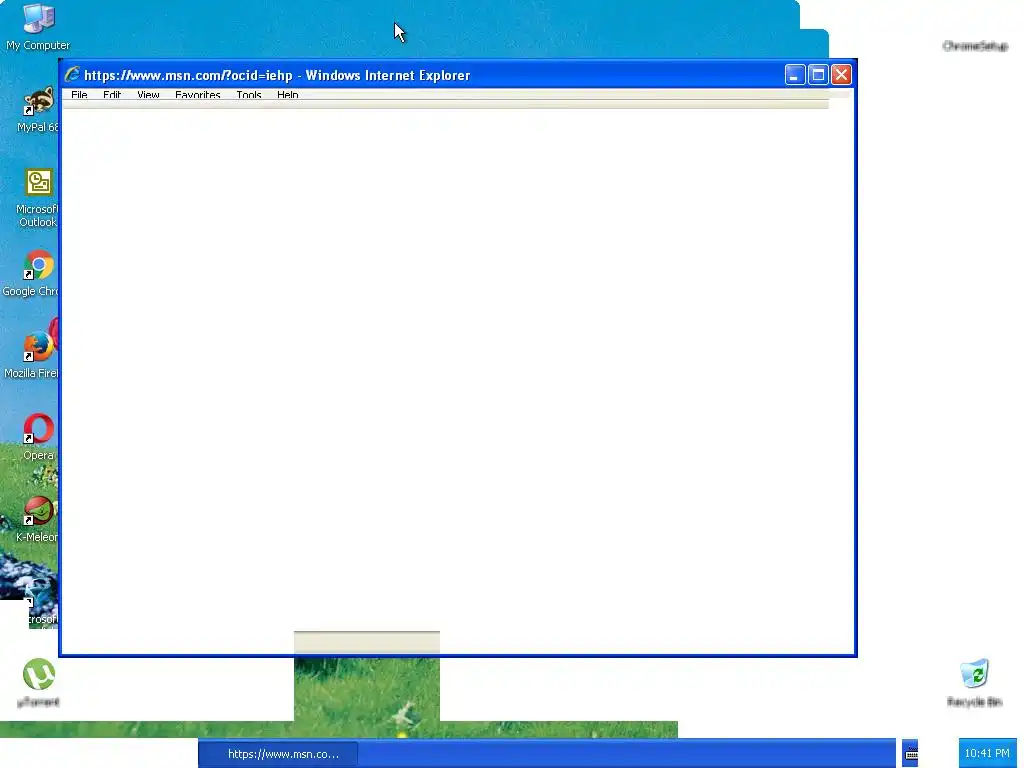1024x768 pixels.
Task: Close the Internet Explorer window
Action: coord(841,75)
